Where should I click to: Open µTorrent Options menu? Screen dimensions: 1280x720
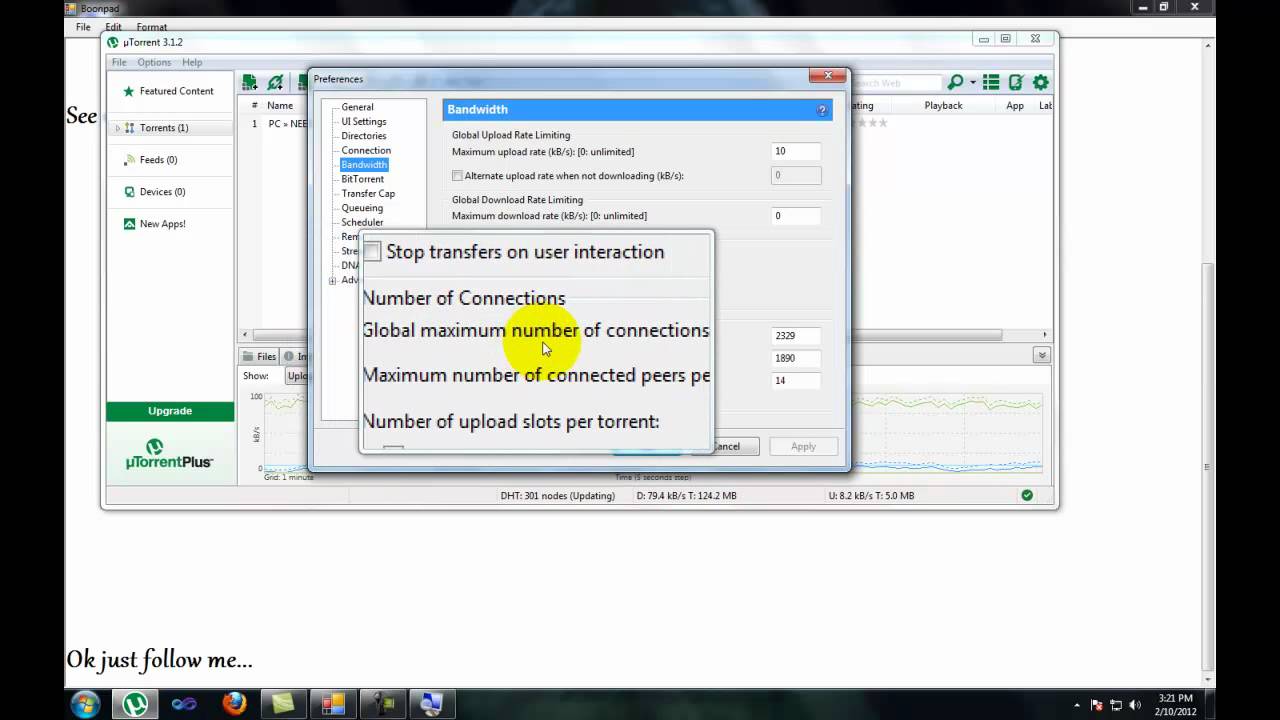[x=154, y=62]
